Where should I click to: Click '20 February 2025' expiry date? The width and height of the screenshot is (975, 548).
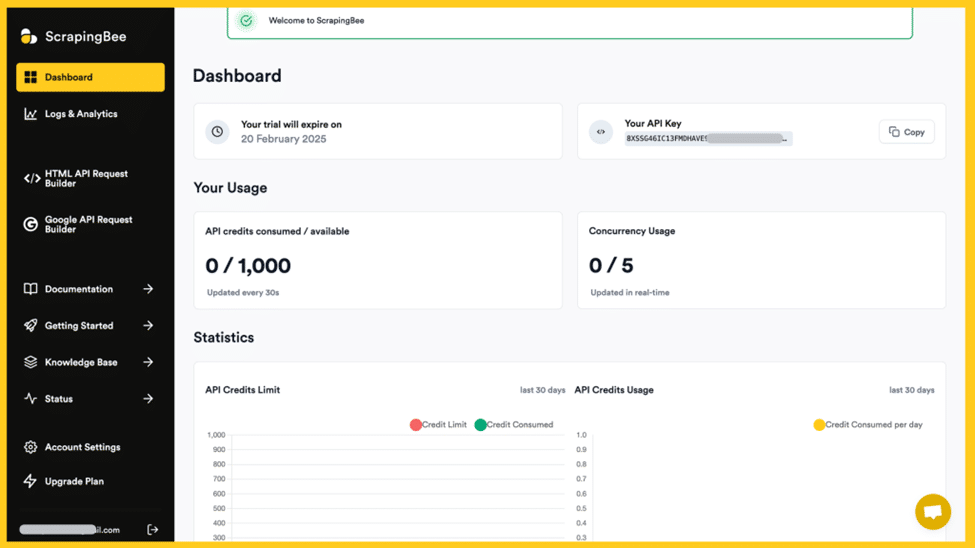(x=284, y=139)
